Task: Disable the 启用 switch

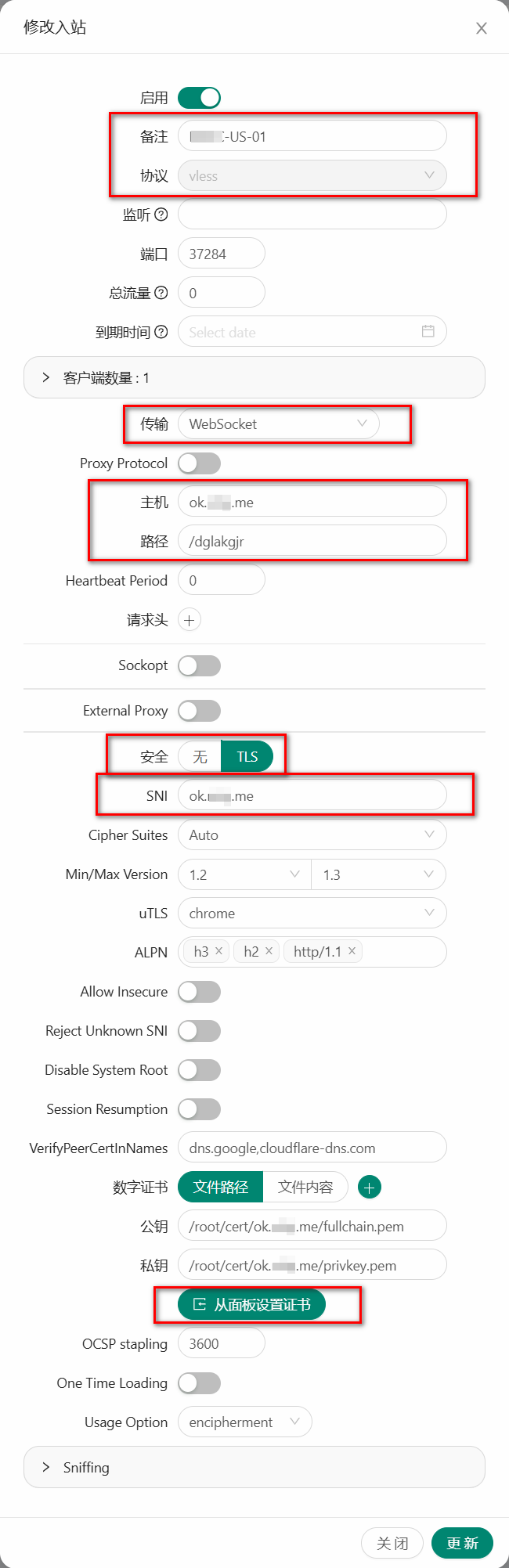Action: (x=199, y=98)
